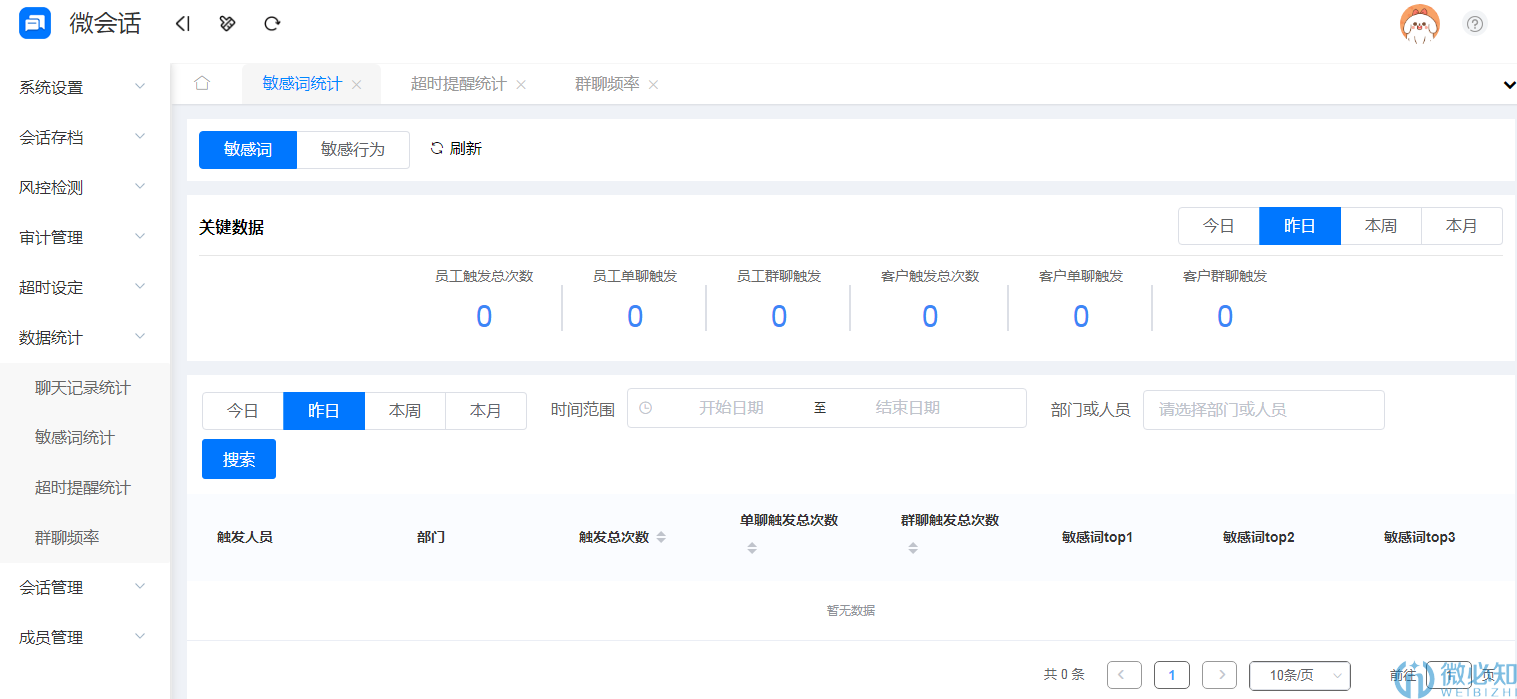1517x699 pixels.
Task: Open the 10条/页 page size dropdown
Action: click(x=1299, y=675)
